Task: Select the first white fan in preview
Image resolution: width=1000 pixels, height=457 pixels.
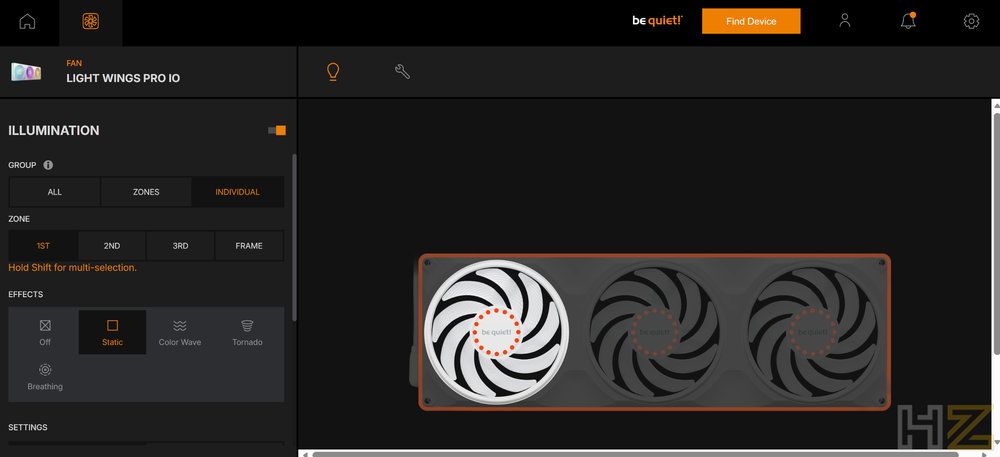Action: pos(496,332)
